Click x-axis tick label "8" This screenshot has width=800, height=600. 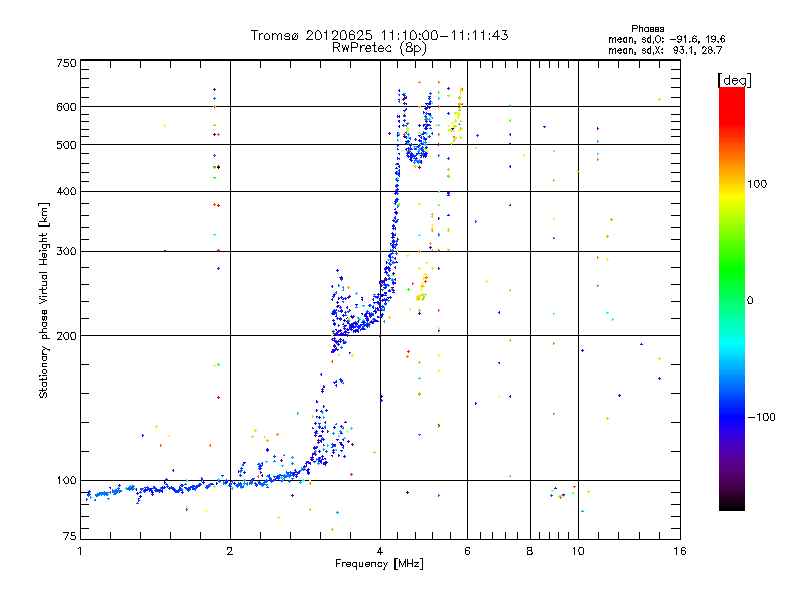[530, 551]
